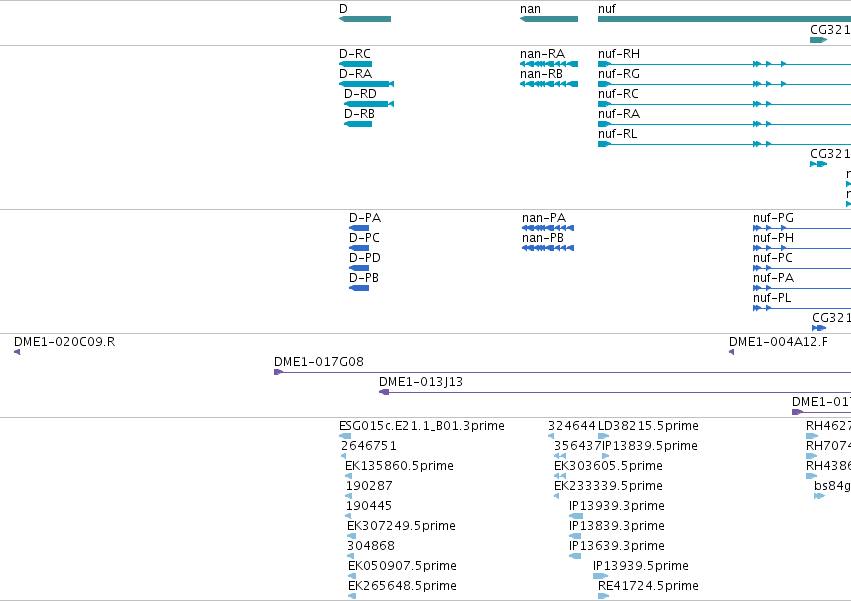
Task: Select the DME1-013J13 clone span
Action: [x=615, y=393]
